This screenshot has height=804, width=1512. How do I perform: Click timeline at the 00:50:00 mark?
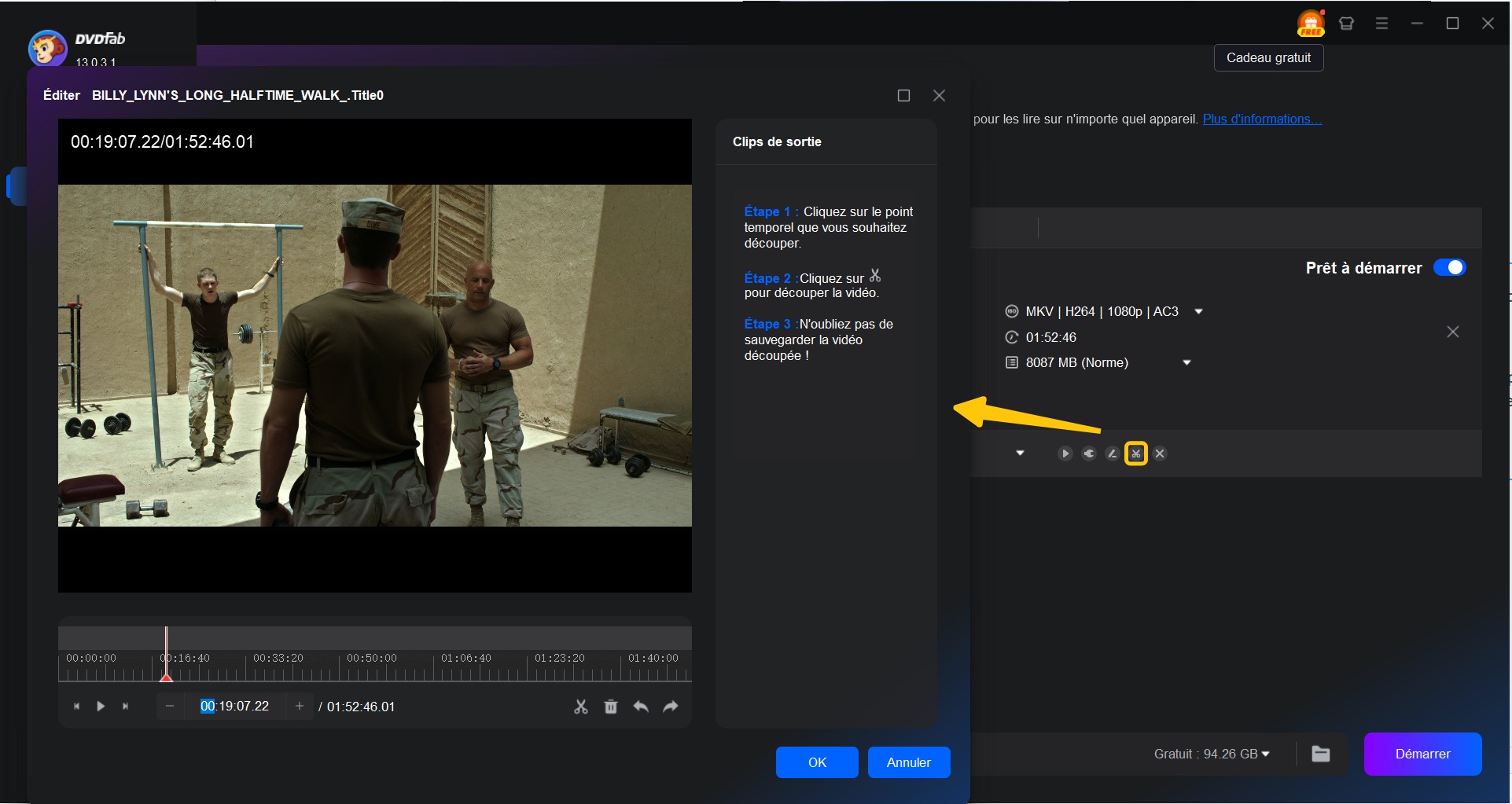(372, 659)
